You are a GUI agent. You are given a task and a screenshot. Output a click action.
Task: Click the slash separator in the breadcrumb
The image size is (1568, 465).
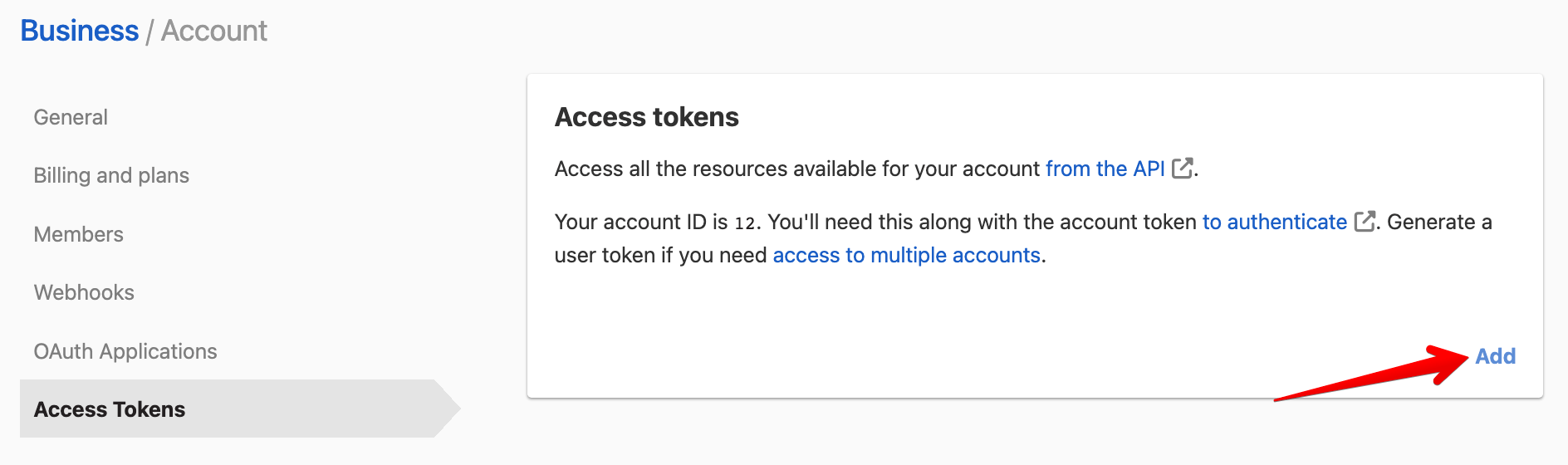pos(149,32)
